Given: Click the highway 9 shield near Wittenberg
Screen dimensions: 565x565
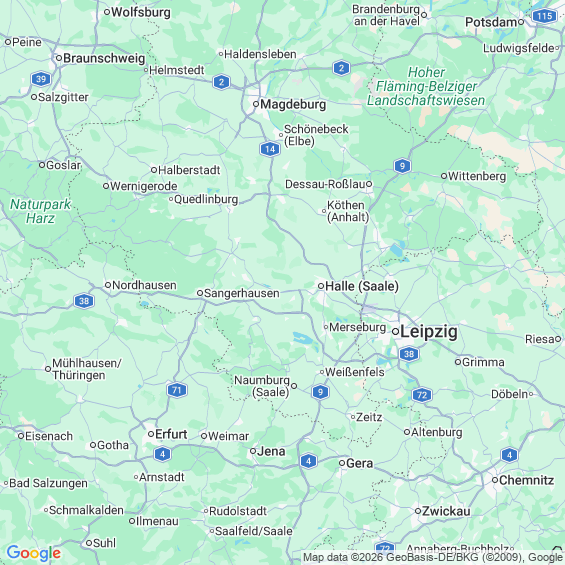Looking at the screenshot, I should (x=402, y=166).
